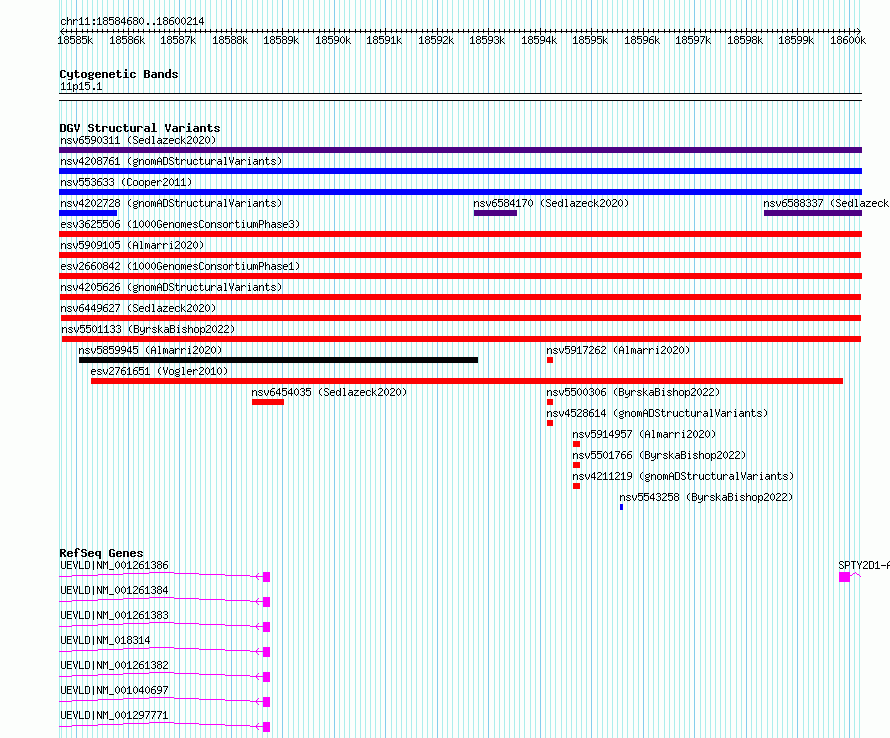Select the nsv6588337 purple variant bar
Screen dimensions: 890x738
point(813,213)
